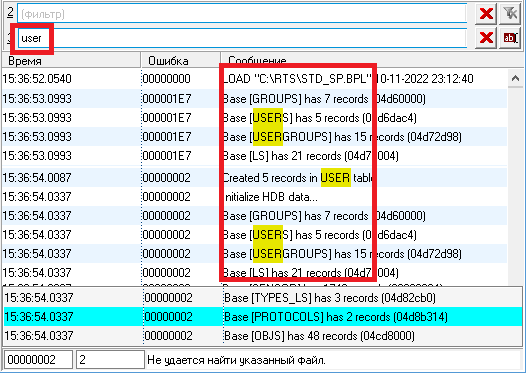Viewport: 526px width, 373px height.
Task: Clear the 'user' search with its red X
Action: [x=486, y=38]
